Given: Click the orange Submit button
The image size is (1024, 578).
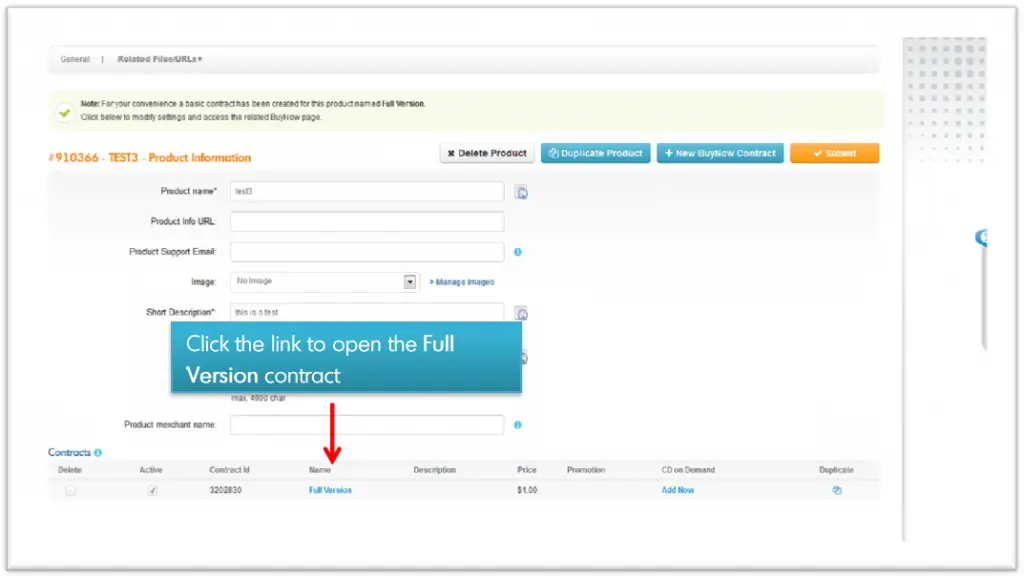Looking at the screenshot, I should click(835, 153).
